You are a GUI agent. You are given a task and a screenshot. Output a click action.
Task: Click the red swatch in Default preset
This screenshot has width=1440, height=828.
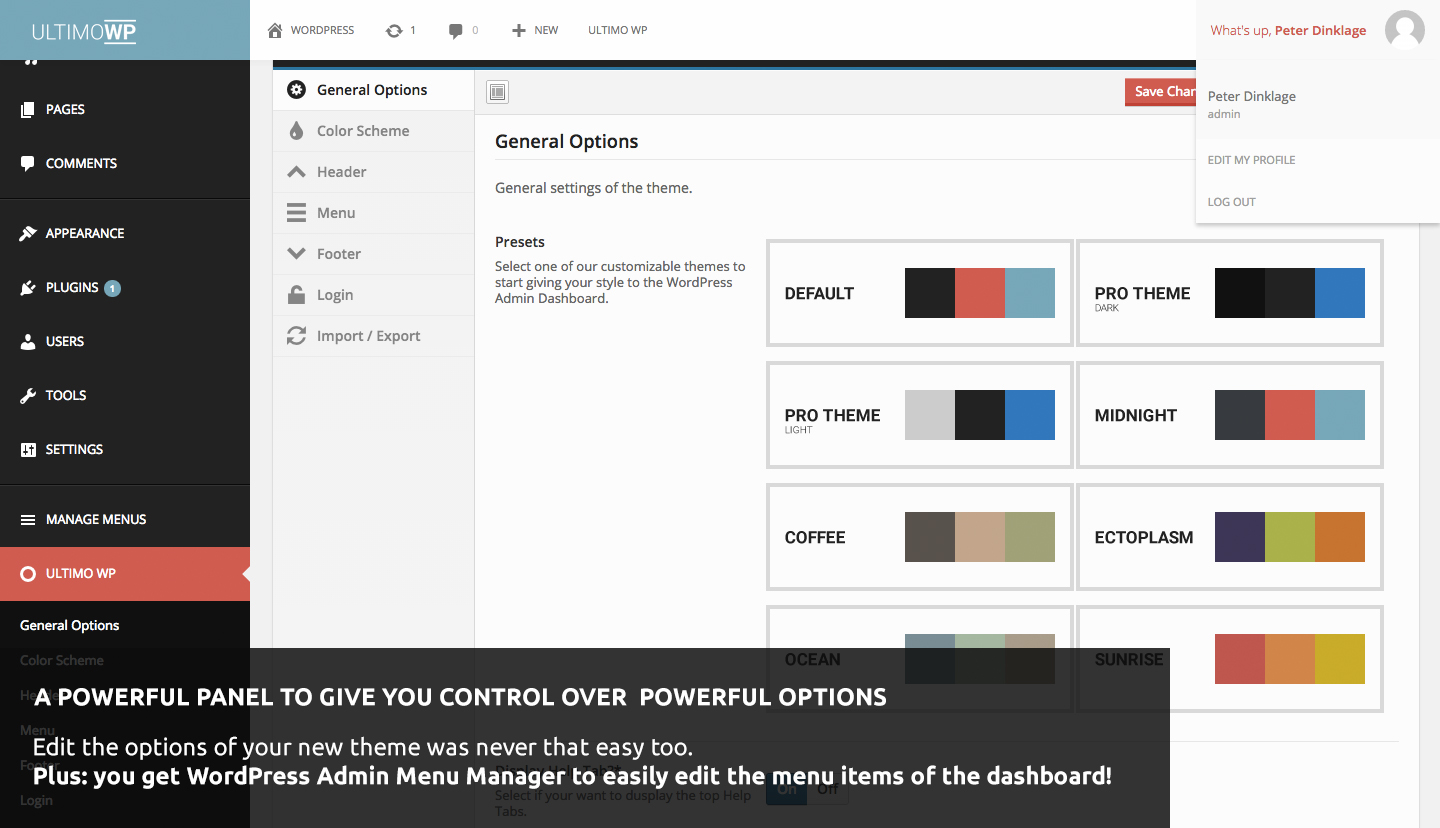980,293
